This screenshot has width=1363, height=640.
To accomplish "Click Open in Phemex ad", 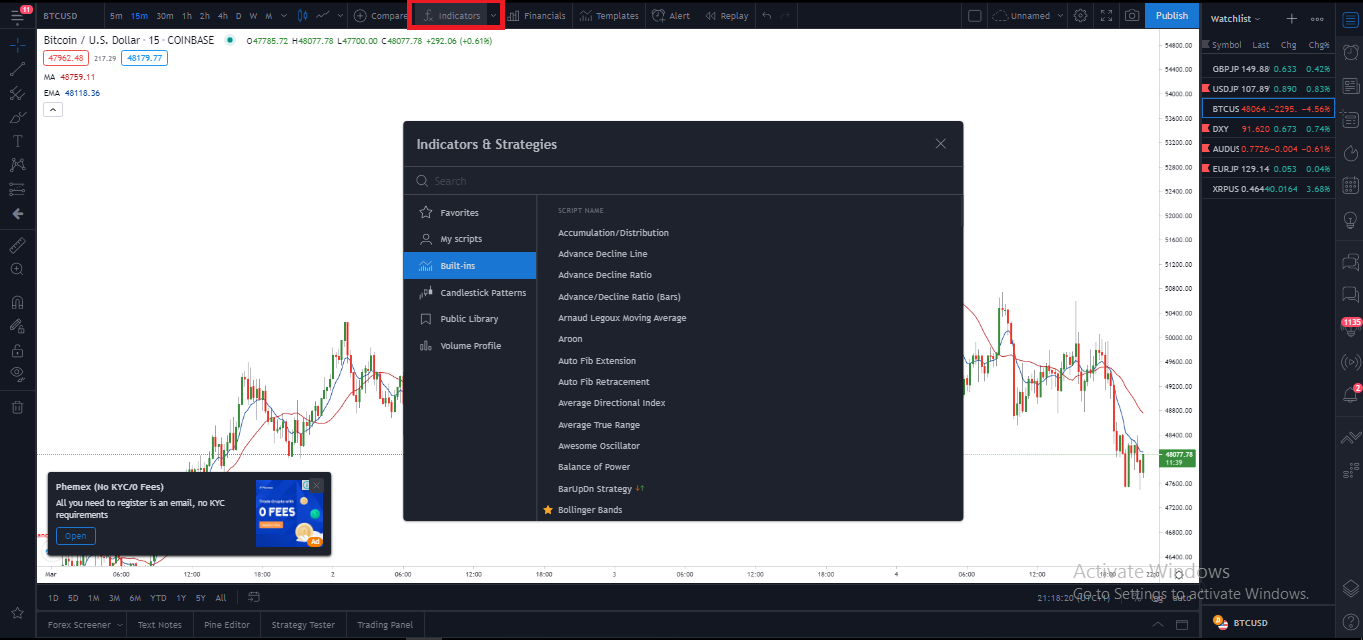I will [76, 536].
